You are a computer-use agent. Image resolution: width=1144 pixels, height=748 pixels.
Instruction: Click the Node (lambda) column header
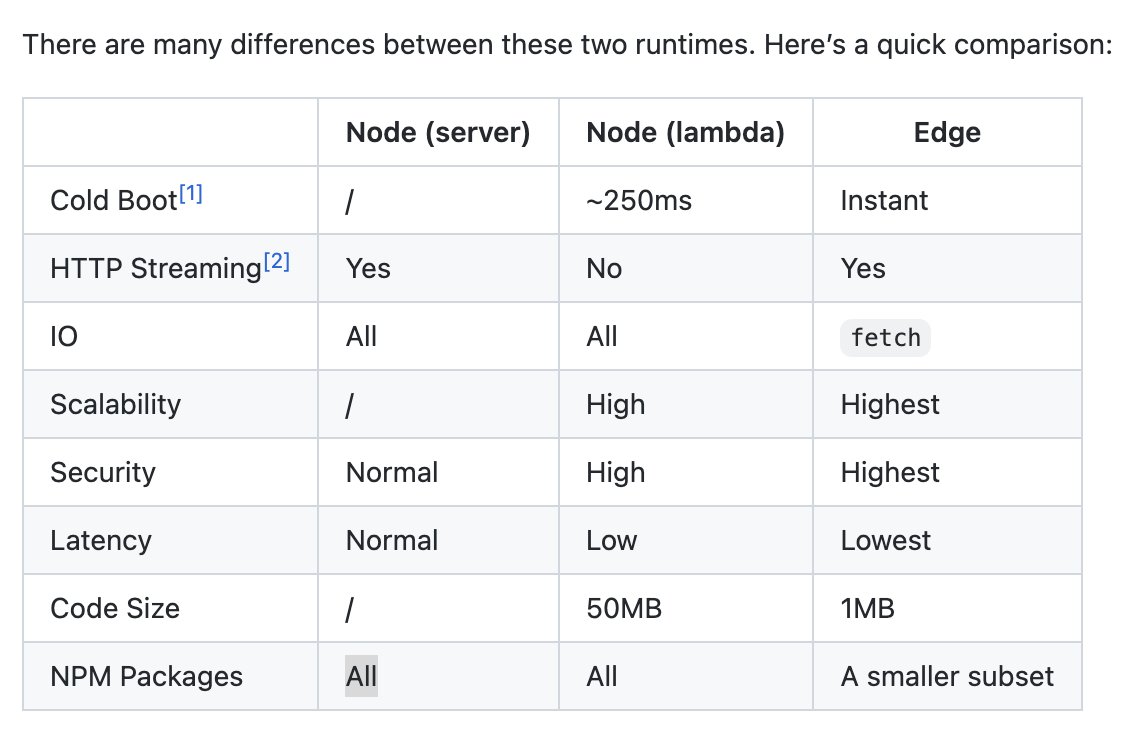click(x=685, y=132)
